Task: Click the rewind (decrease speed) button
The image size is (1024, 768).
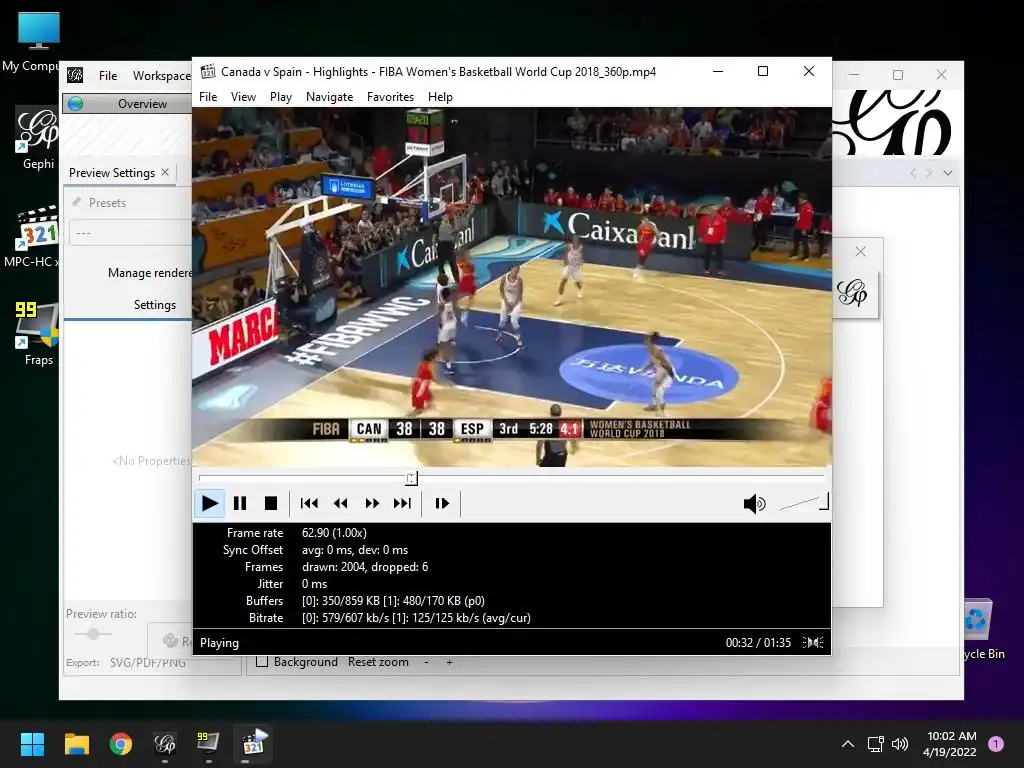Action: [x=340, y=504]
